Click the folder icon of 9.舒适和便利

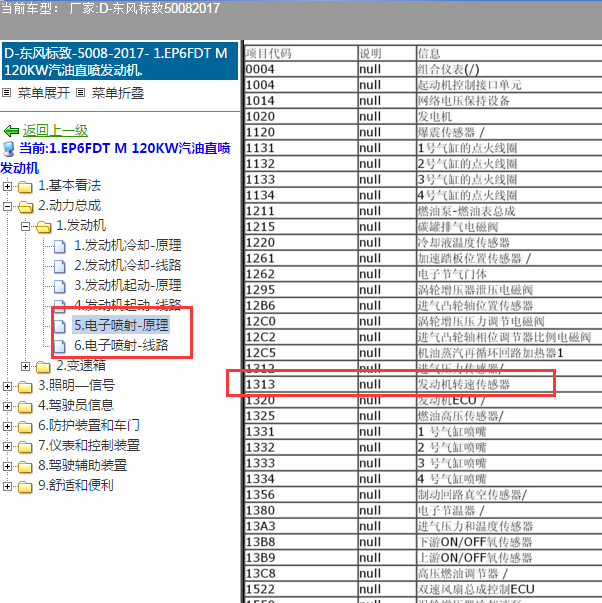tap(25, 486)
